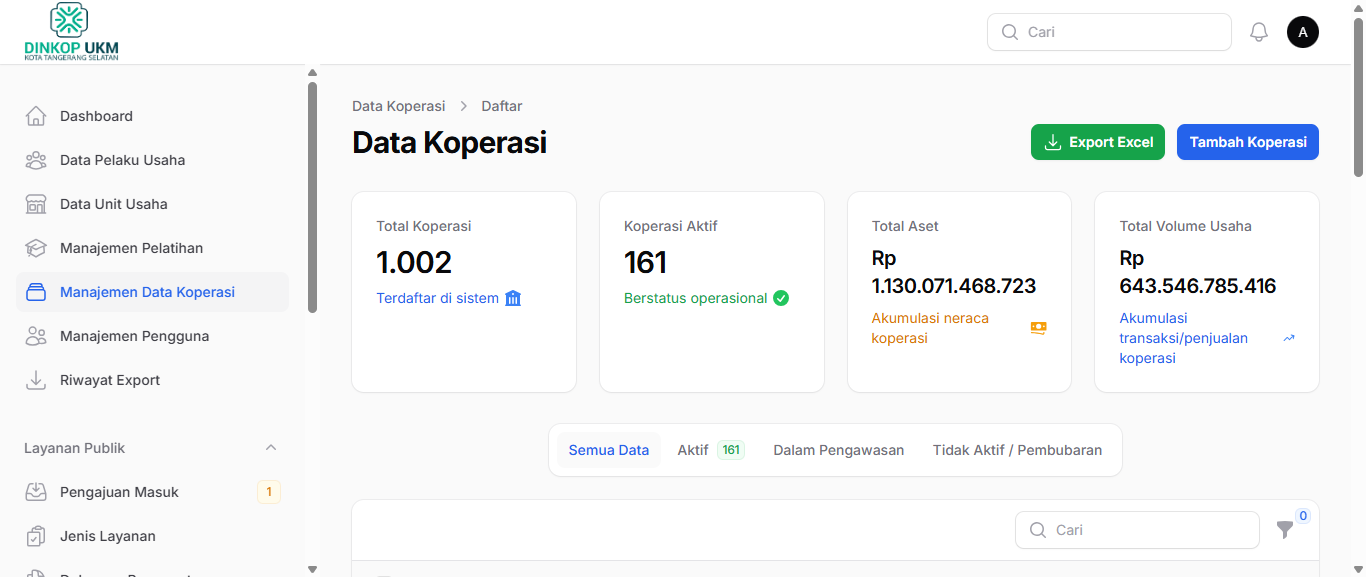Open Manajemen Pelatihan menu
This screenshot has height=577, width=1366.
152,248
